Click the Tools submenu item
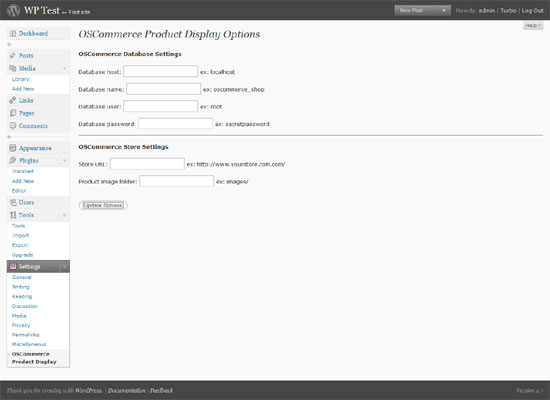This screenshot has width=550, height=400. [18, 226]
